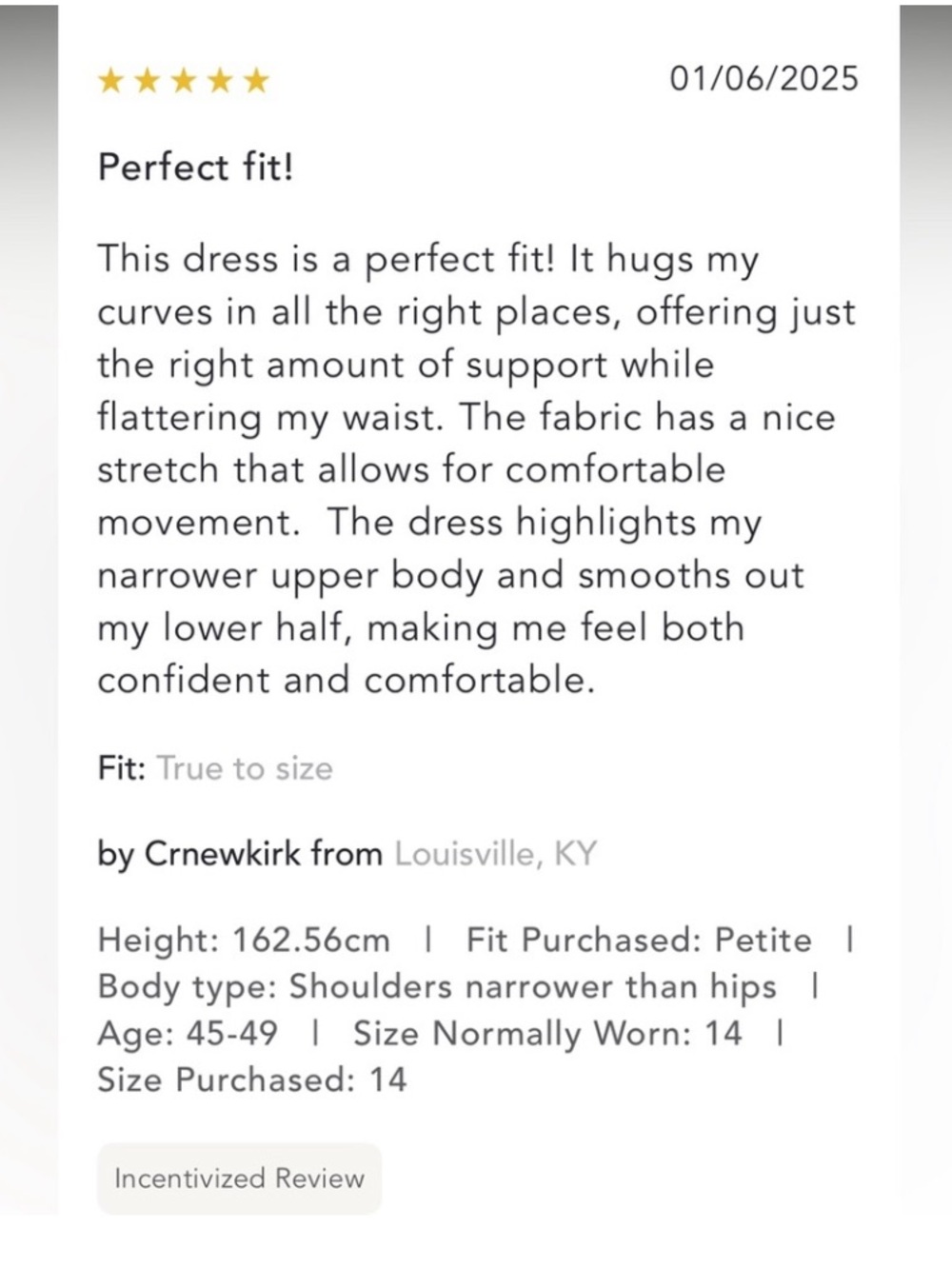952x1268 pixels.
Task: Click the third (middle) rating star
Action: pos(184,81)
